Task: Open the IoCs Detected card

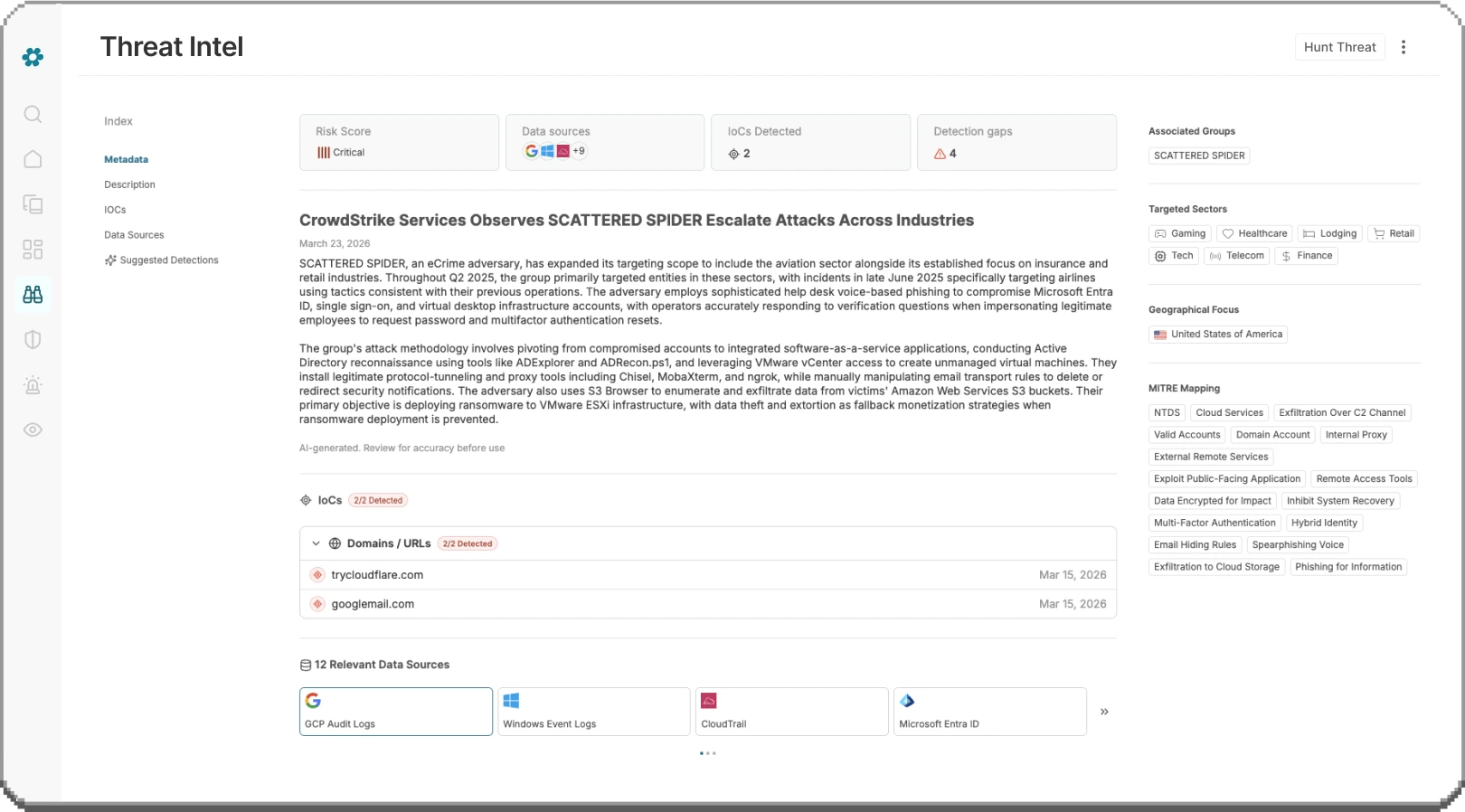Action: (x=810, y=142)
